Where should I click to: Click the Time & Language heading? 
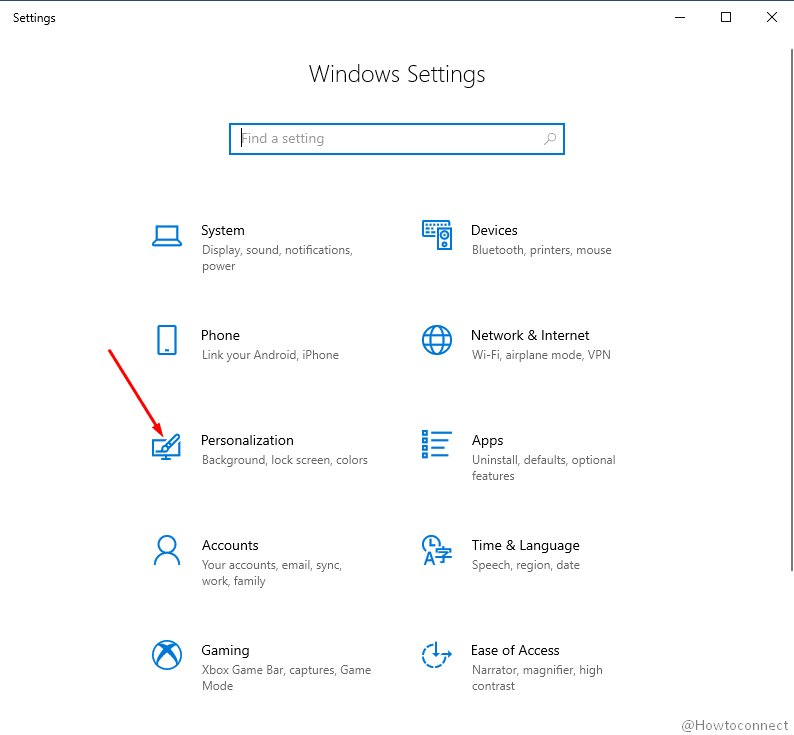(526, 546)
